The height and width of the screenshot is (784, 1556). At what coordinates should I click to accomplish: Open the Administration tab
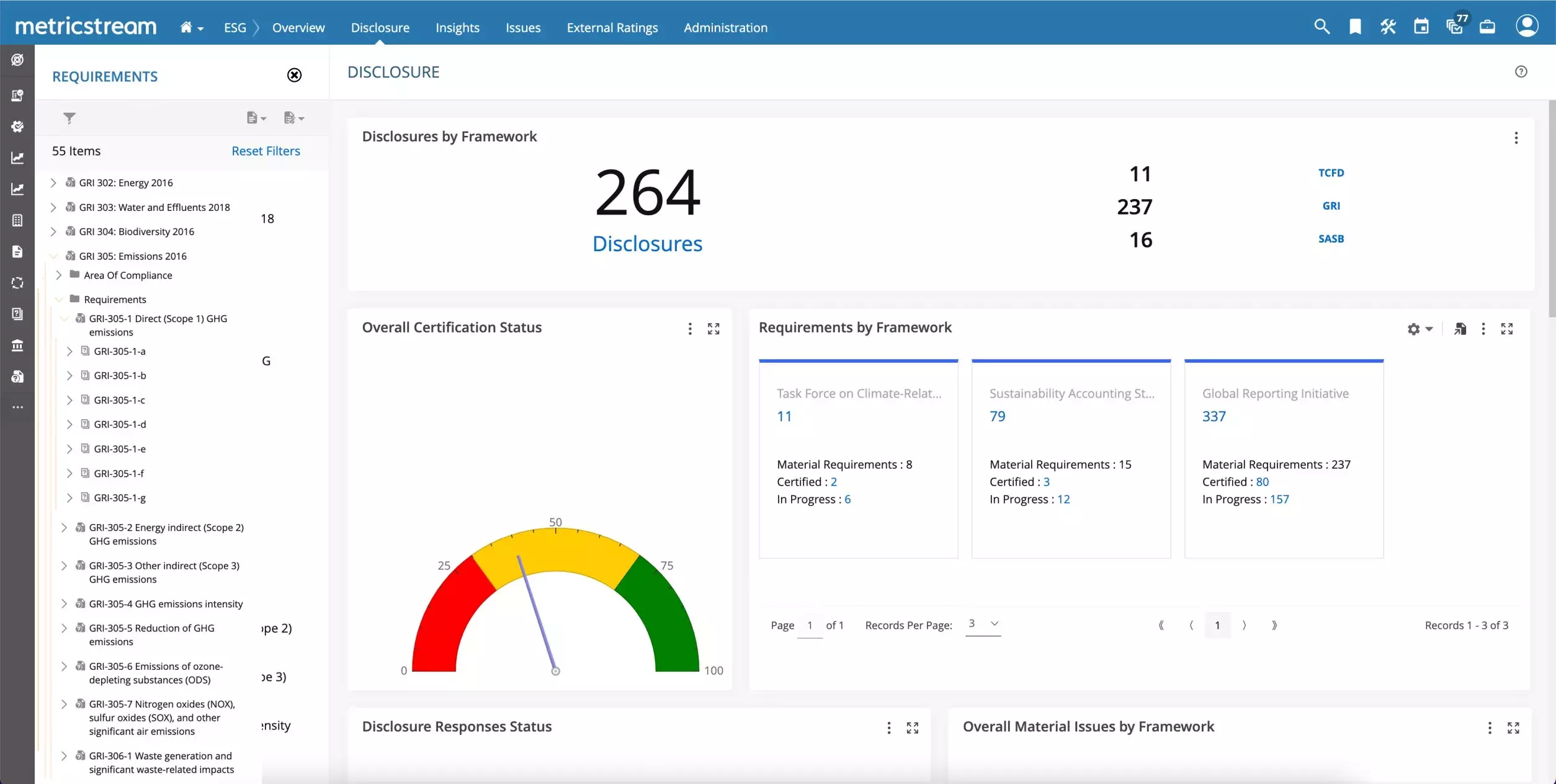tap(725, 27)
